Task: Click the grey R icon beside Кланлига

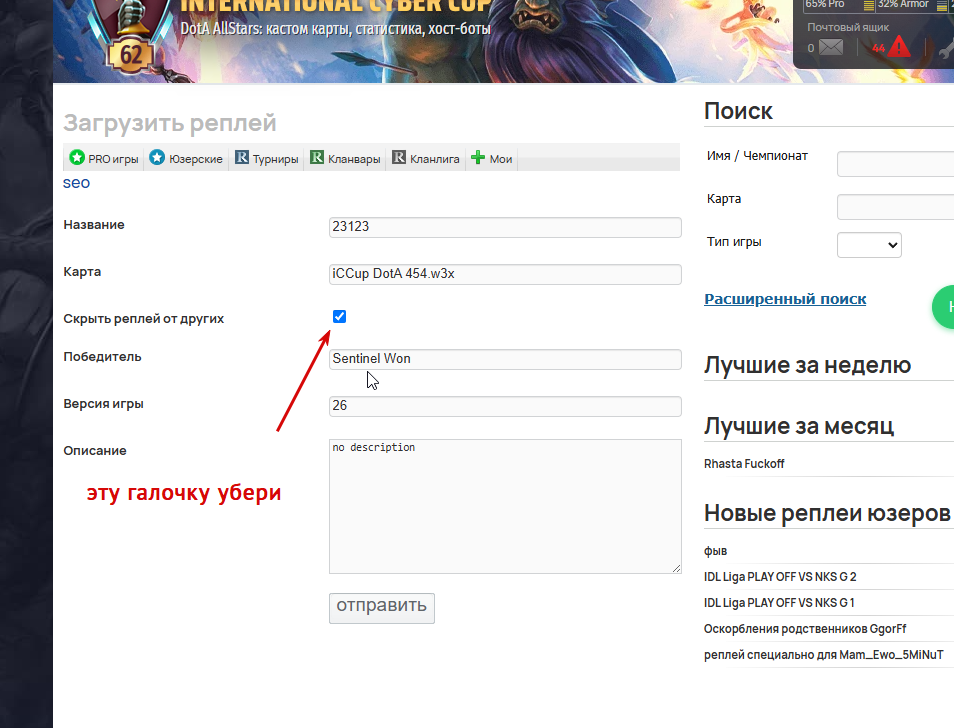Action: (x=399, y=158)
